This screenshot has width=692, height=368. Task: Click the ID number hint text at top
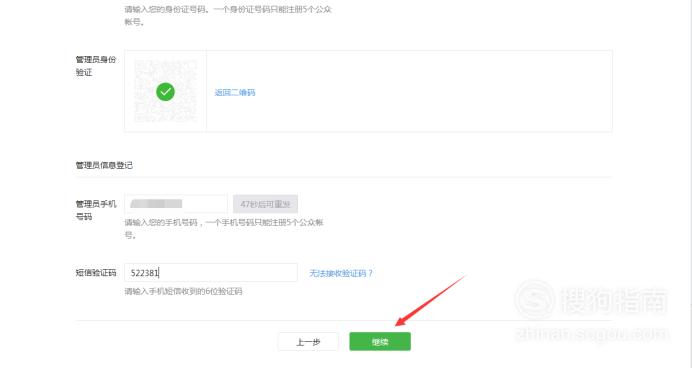(x=228, y=15)
